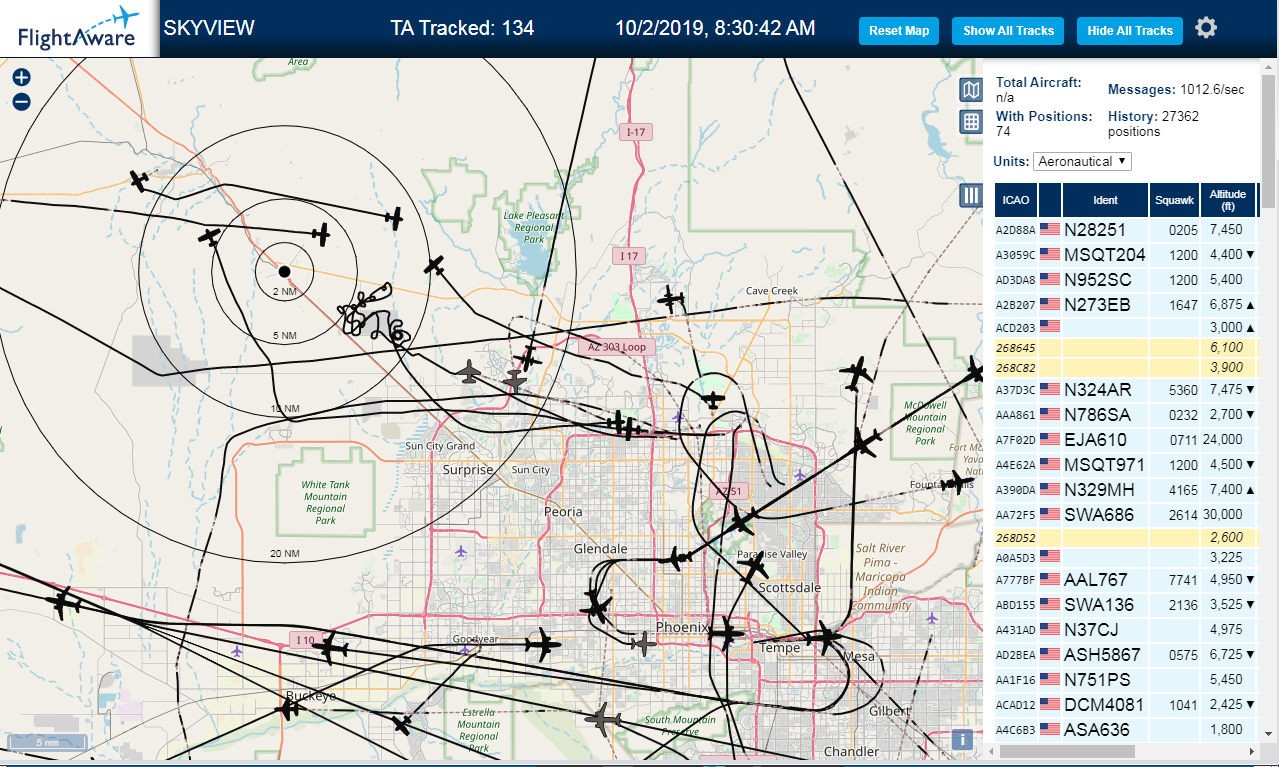
Task: Select the N28251 aircraft row
Action: tap(1125, 229)
